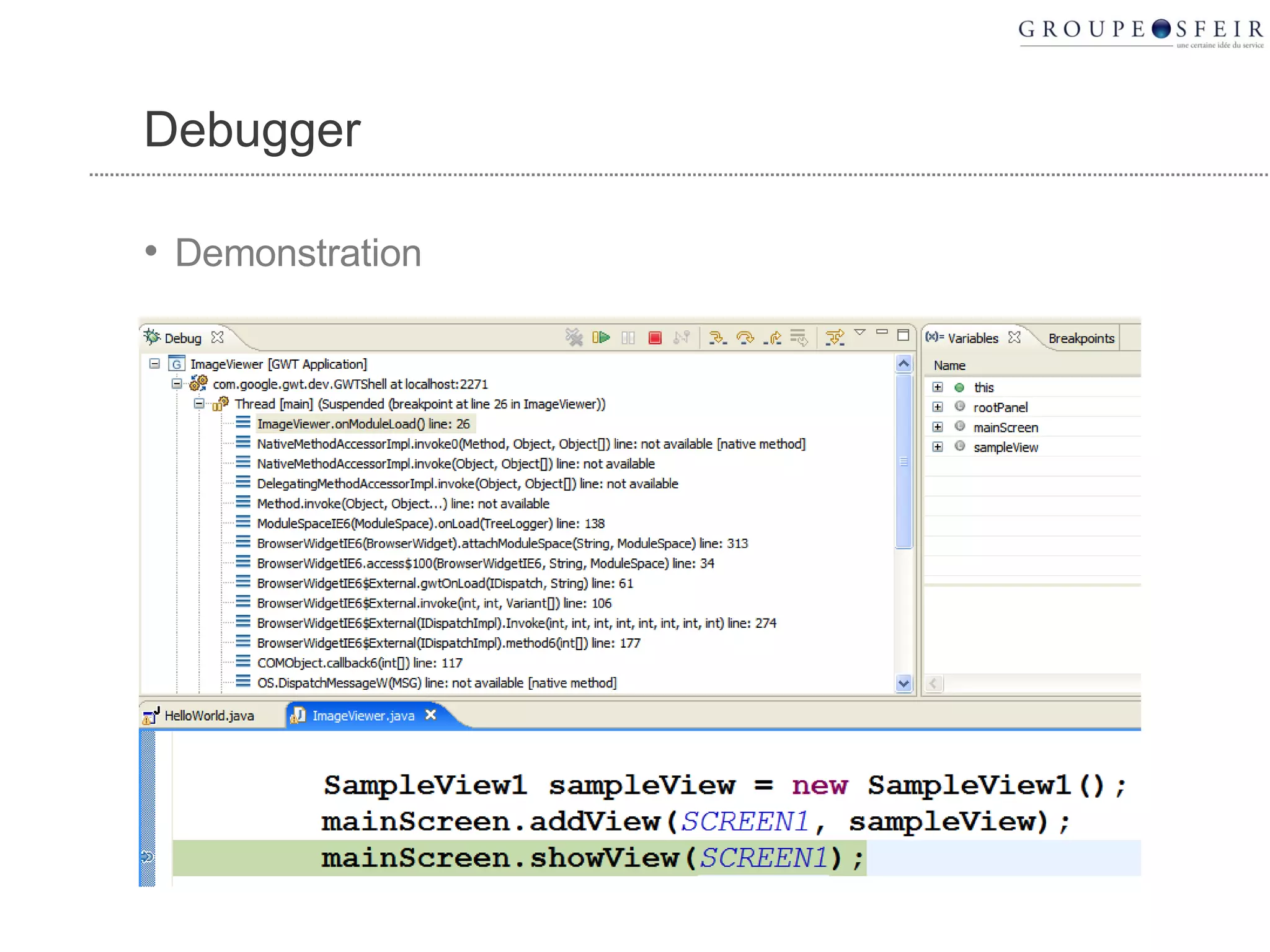Select COMObject.callback6 line: 117 frame
The height and width of the screenshot is (952, 1270).
[x=360, y=663]
